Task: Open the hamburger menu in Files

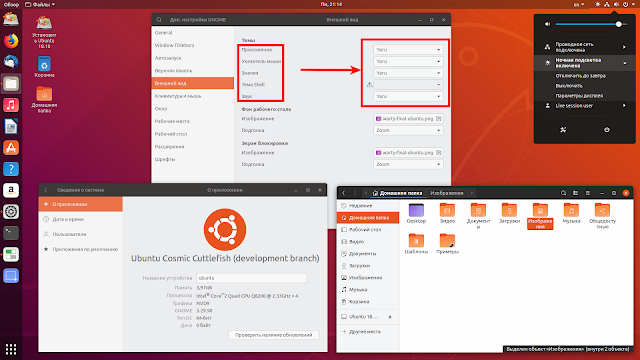Action: click(588, 193)
